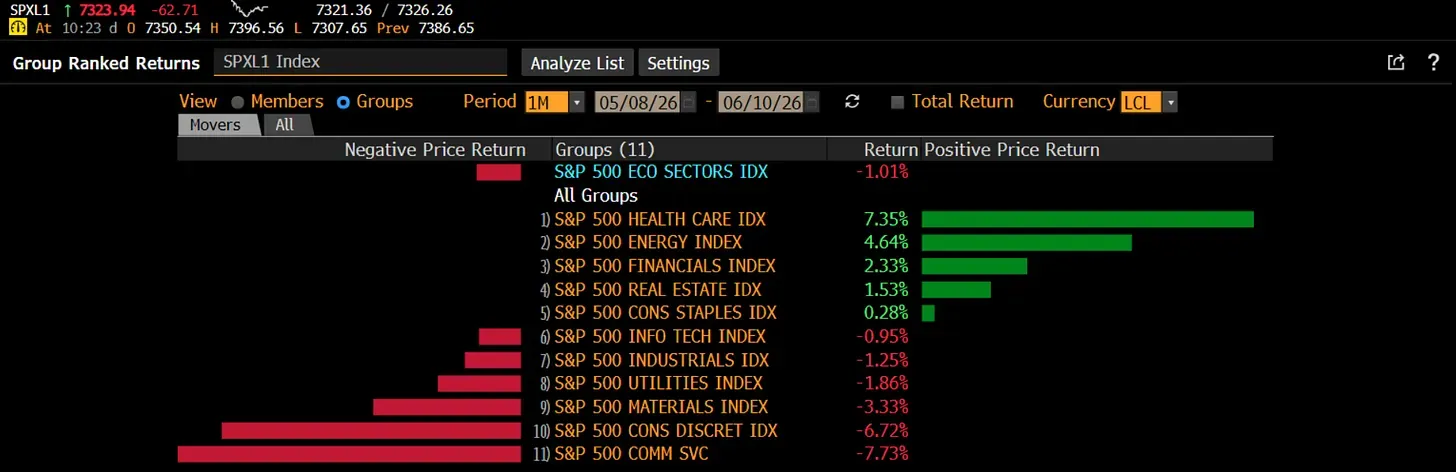Expand the Period 1M dropdown
The image size is (1456, 472).
click(554, 102)
